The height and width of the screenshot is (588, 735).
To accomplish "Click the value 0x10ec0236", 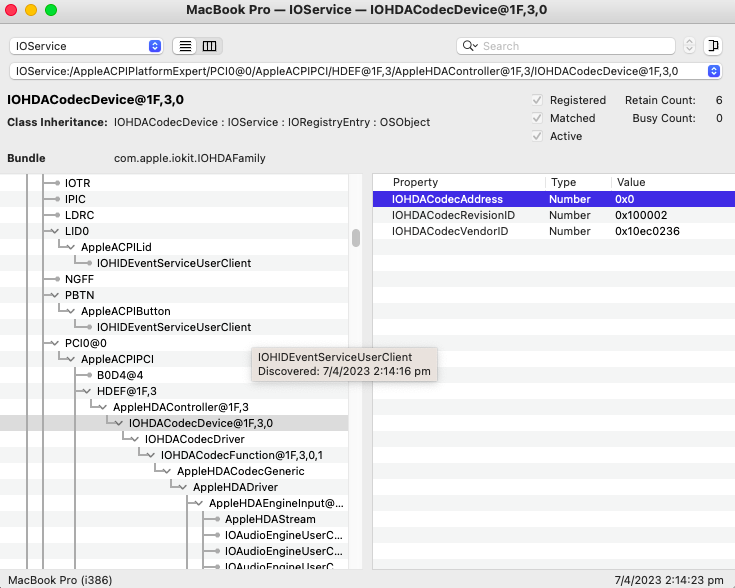I will (647, 231).
